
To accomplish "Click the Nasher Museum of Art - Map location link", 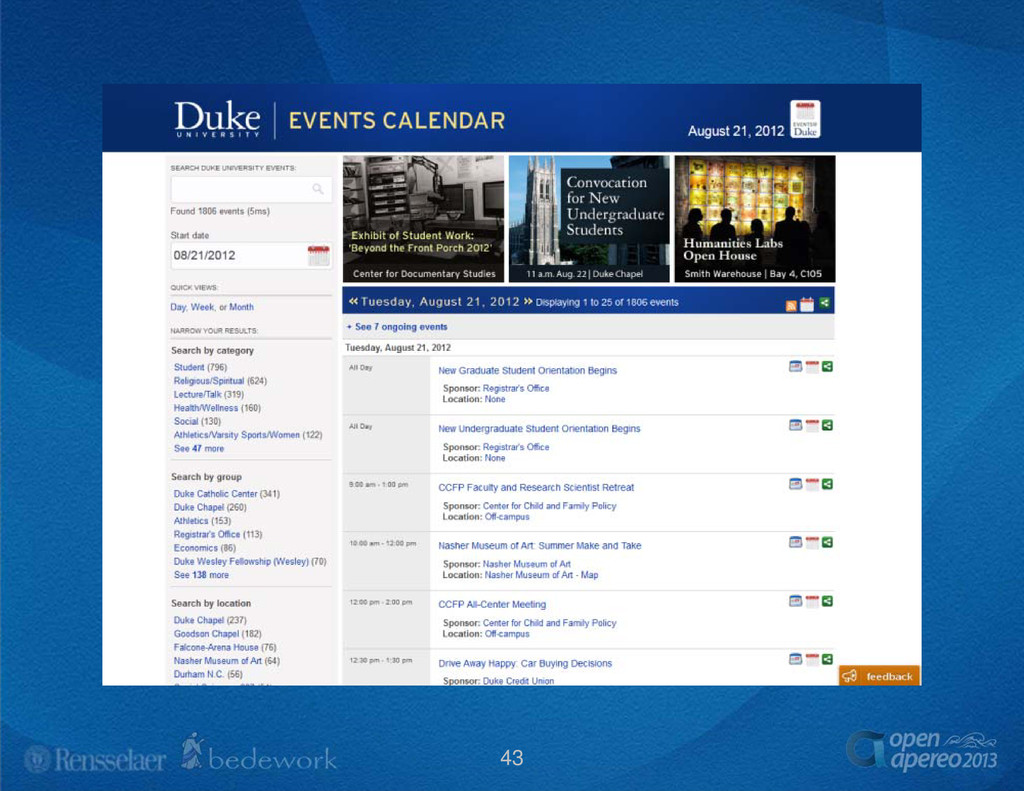I will (541, 575).
